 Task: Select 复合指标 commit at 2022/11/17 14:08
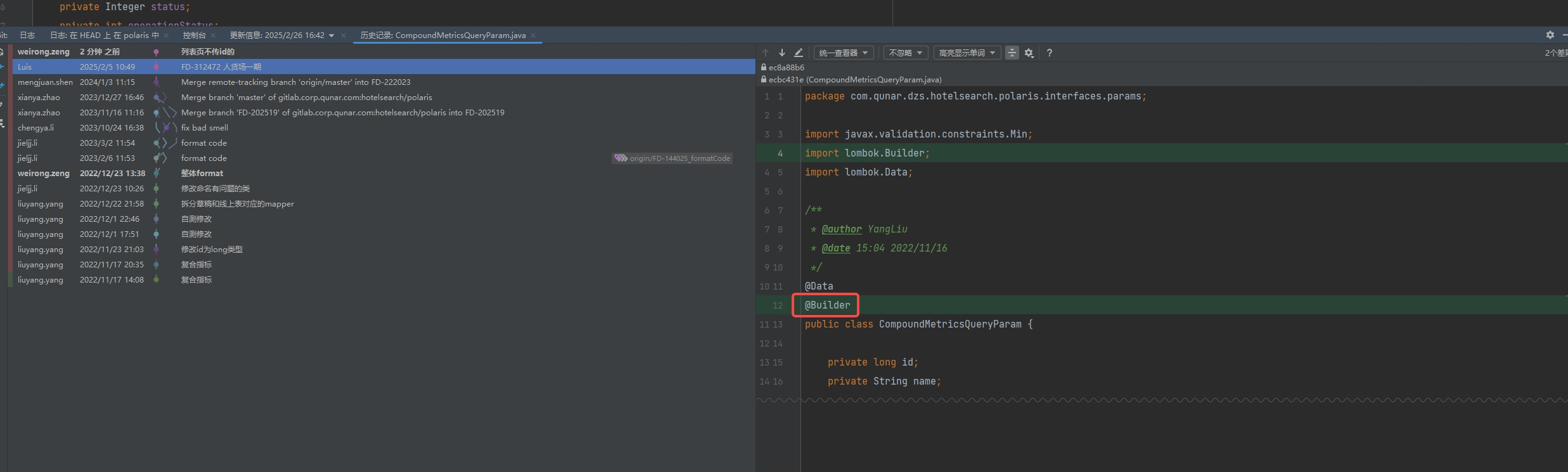click(x=384, y=280)
